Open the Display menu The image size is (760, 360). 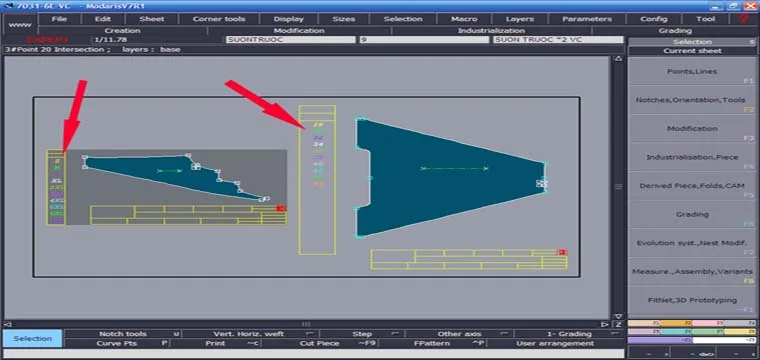(x=288, y=19)
